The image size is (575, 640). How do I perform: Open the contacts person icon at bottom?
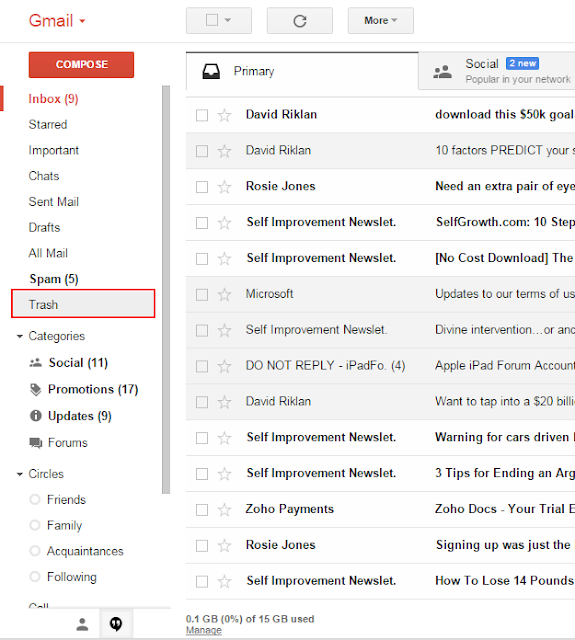82,624
